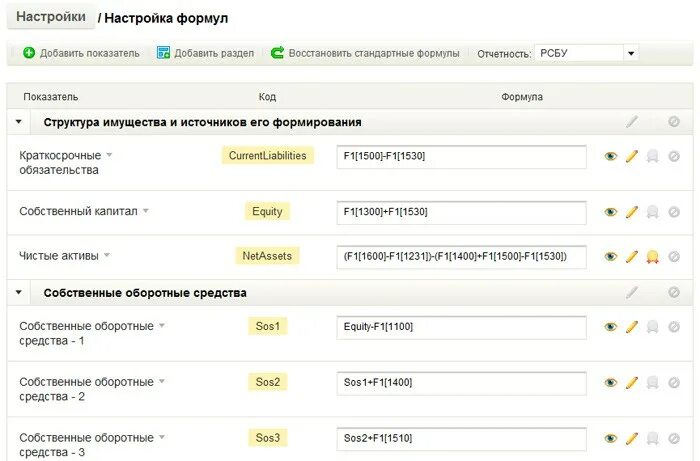Click the green plus 'Добавить показатель' icon
The height and width of the screenshot is (461, 700).
(29, 53)
